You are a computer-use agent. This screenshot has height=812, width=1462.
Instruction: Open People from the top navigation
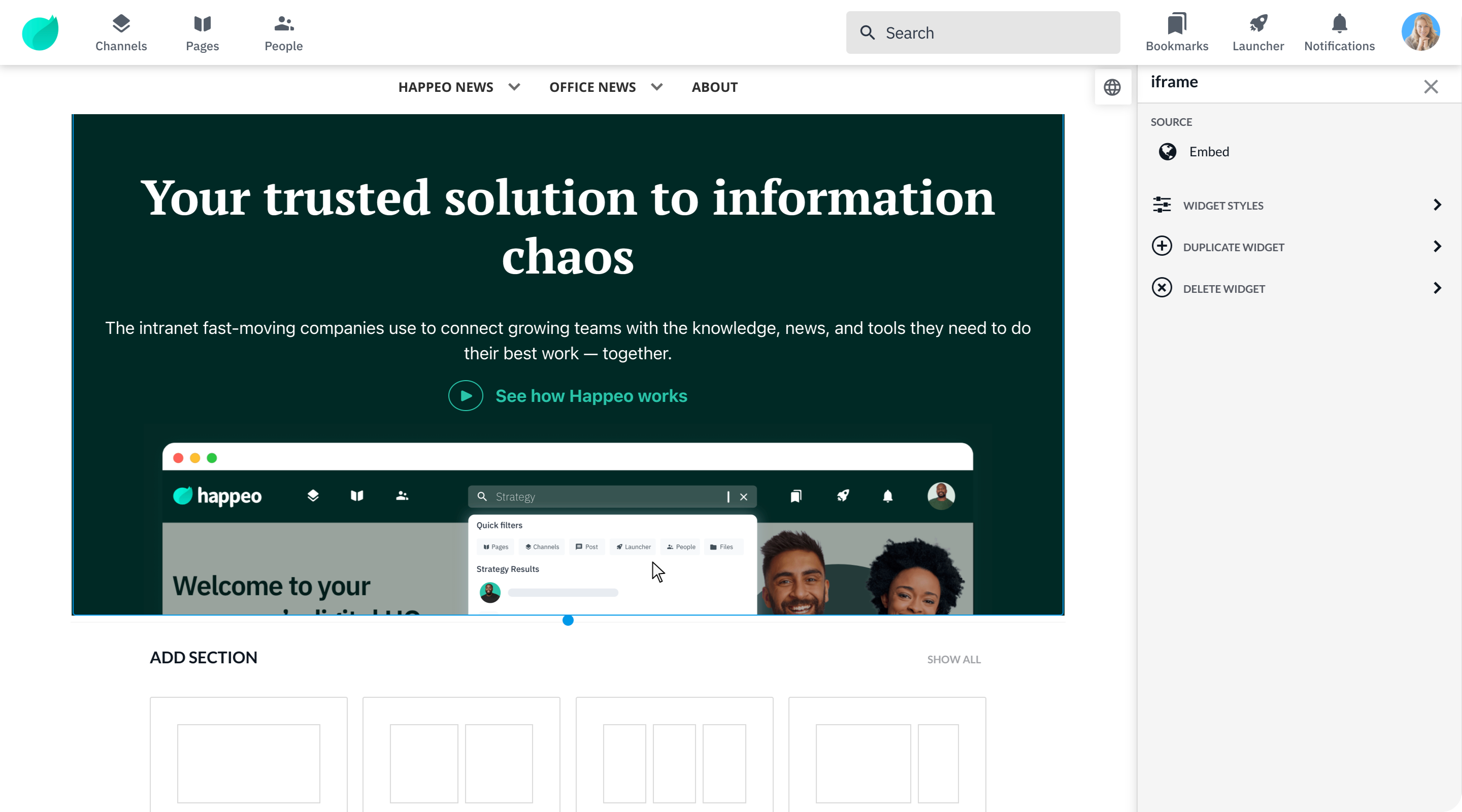[x=283, y=33]
